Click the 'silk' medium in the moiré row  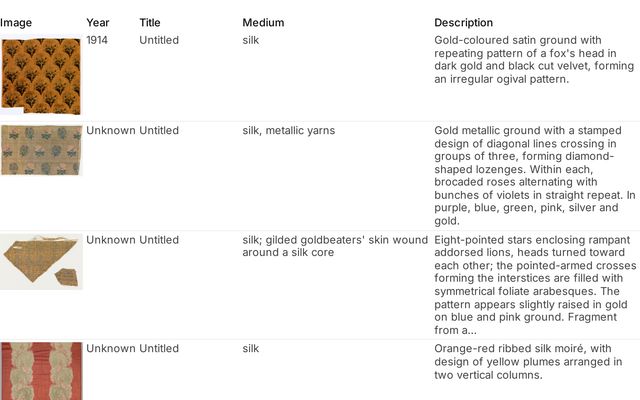(250, 348)
